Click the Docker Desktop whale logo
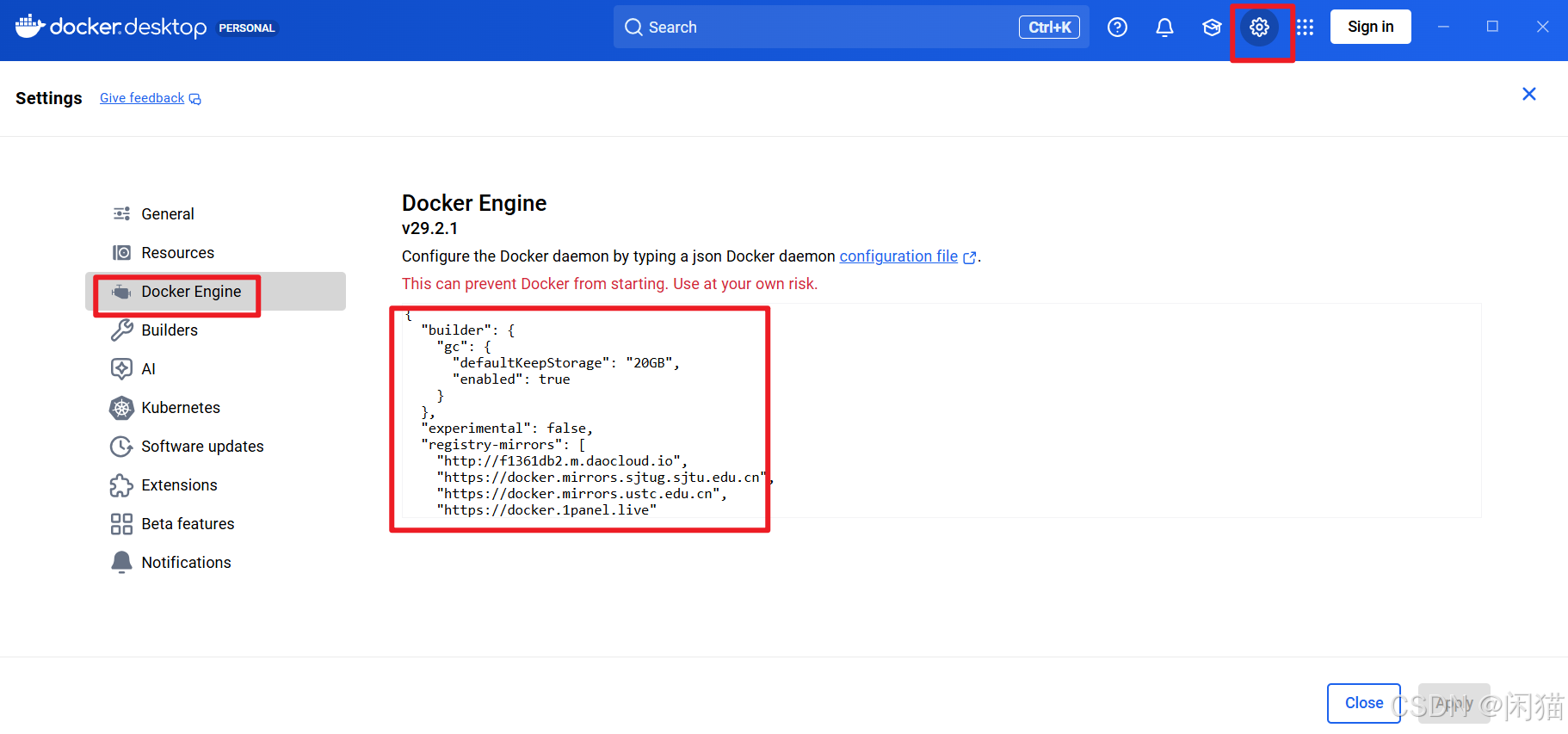The image size is (1568, 734). [x=30, y=27]
